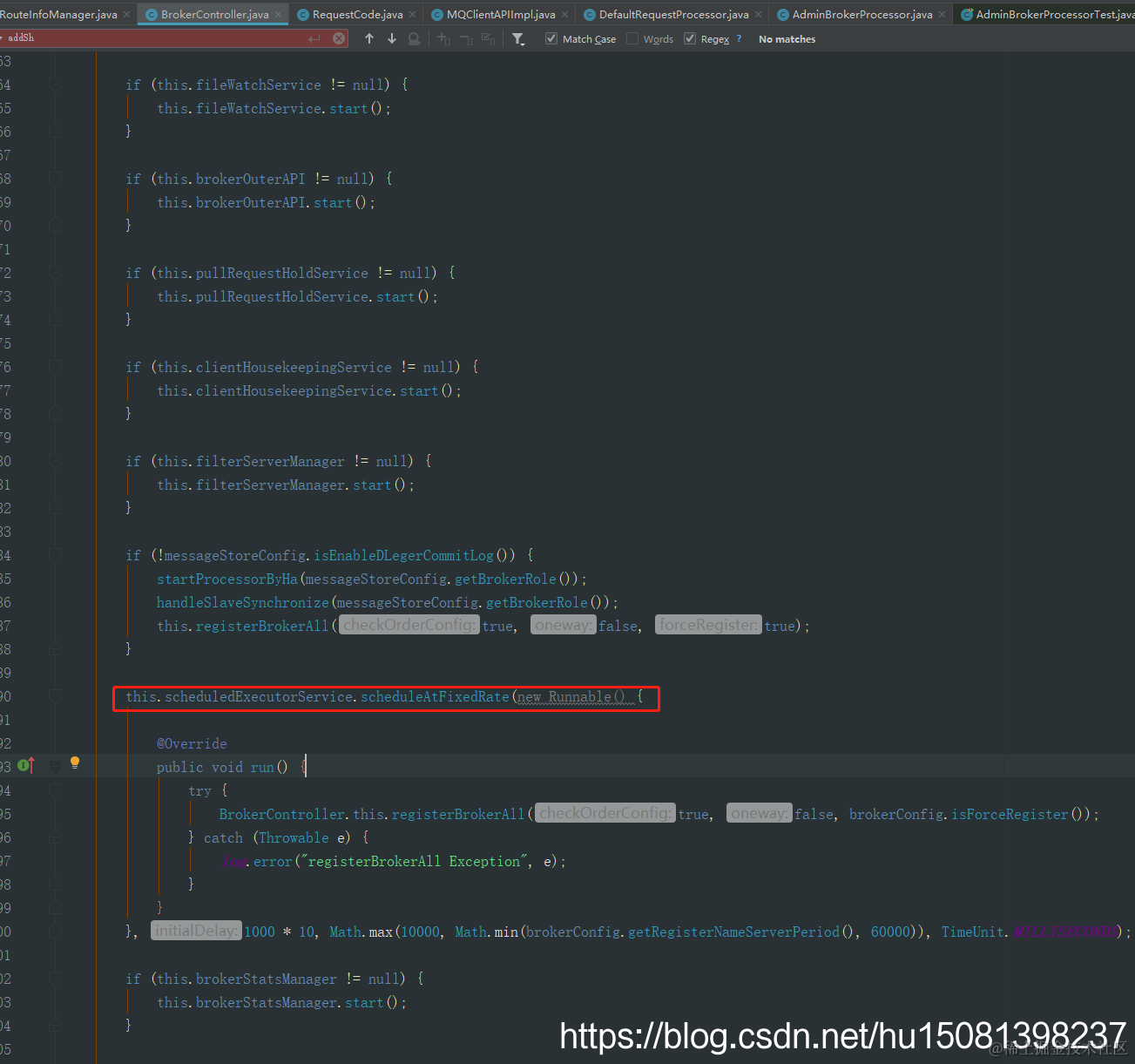Click brokerStatsManager.start() call
This screenshot has height=1064, width=1135.
pyautogui.click(x=281, y=1002)
